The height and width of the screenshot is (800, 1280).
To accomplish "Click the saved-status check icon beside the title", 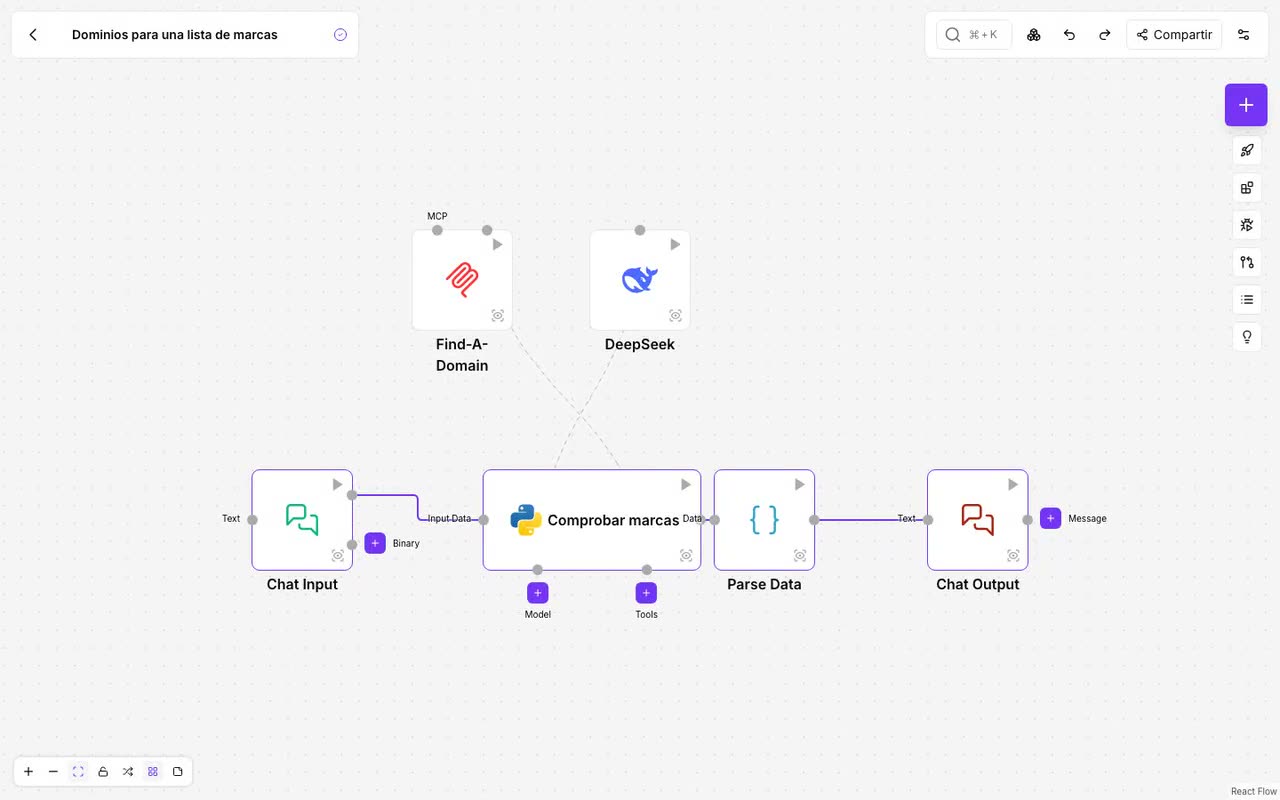I will (340, 35).
